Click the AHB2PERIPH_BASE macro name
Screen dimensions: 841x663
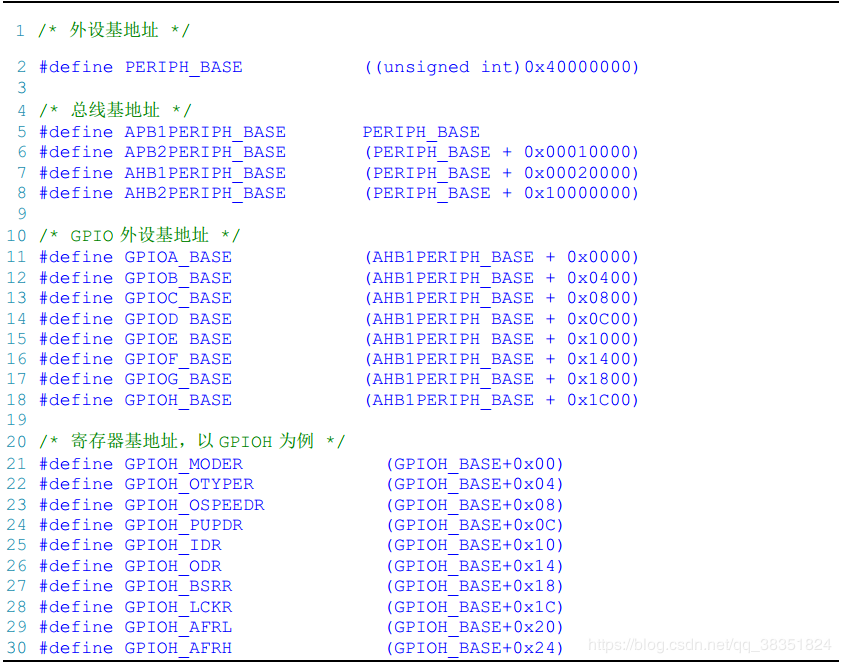click(204, 193)
